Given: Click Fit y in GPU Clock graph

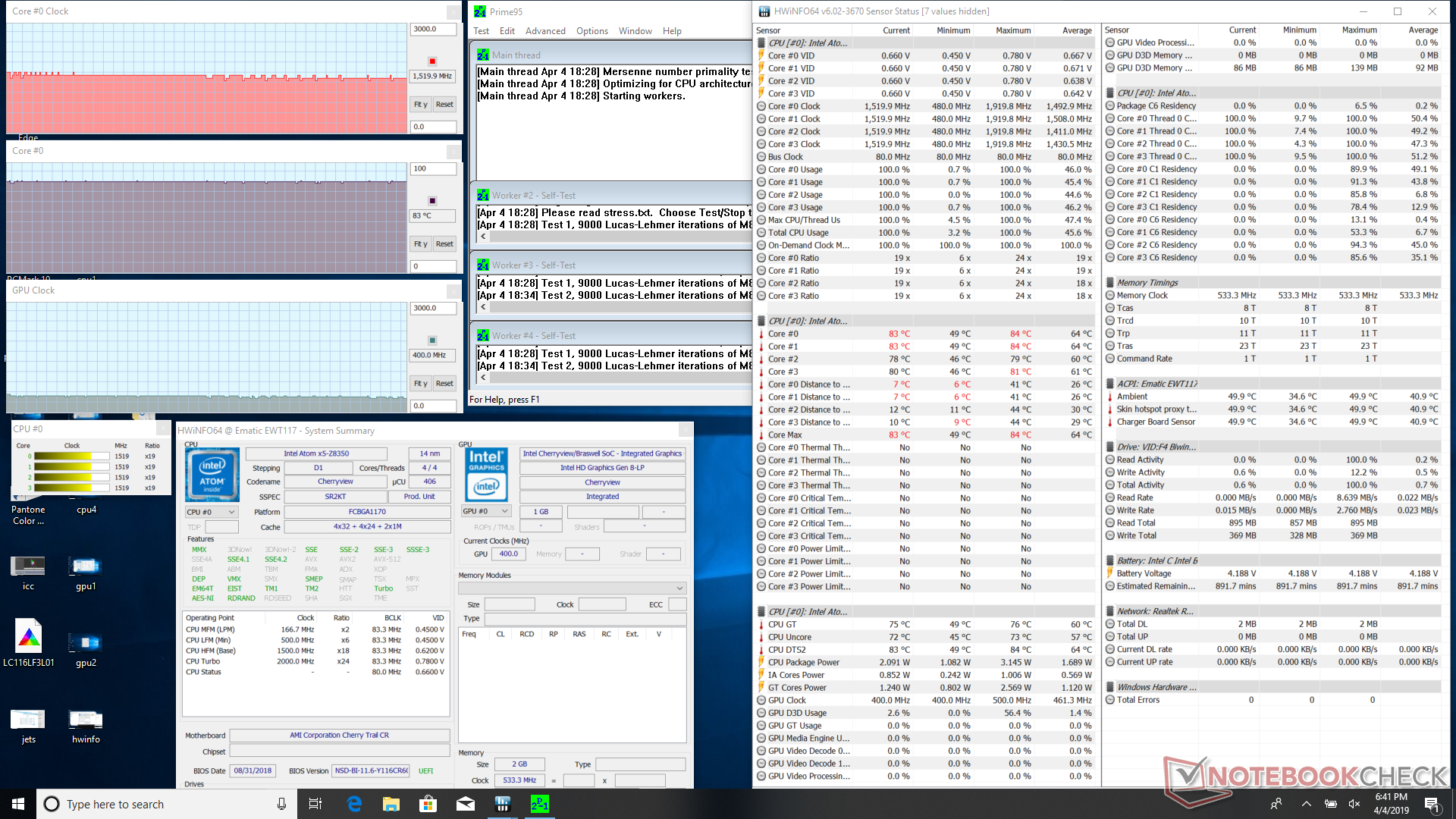Looking at the screenshot, I should (x=420, y=384).
